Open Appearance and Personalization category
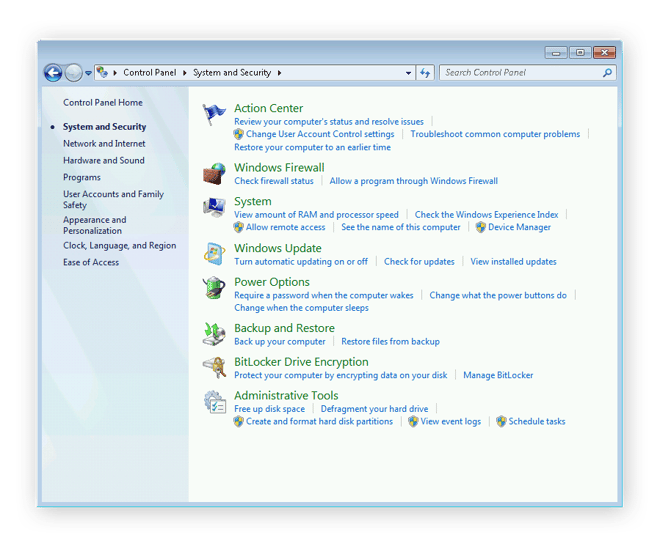 click(x=95, y=225)
